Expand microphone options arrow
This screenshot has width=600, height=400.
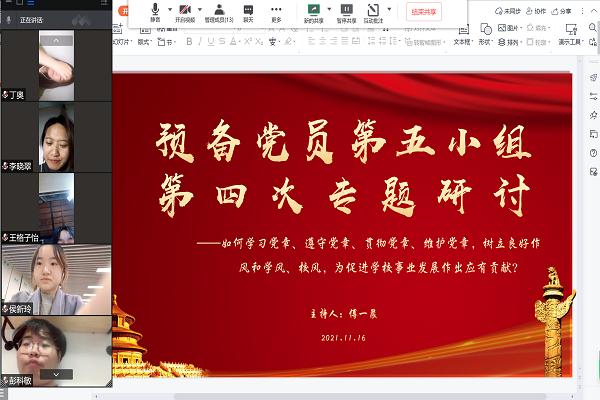click(x=167, y=9)
